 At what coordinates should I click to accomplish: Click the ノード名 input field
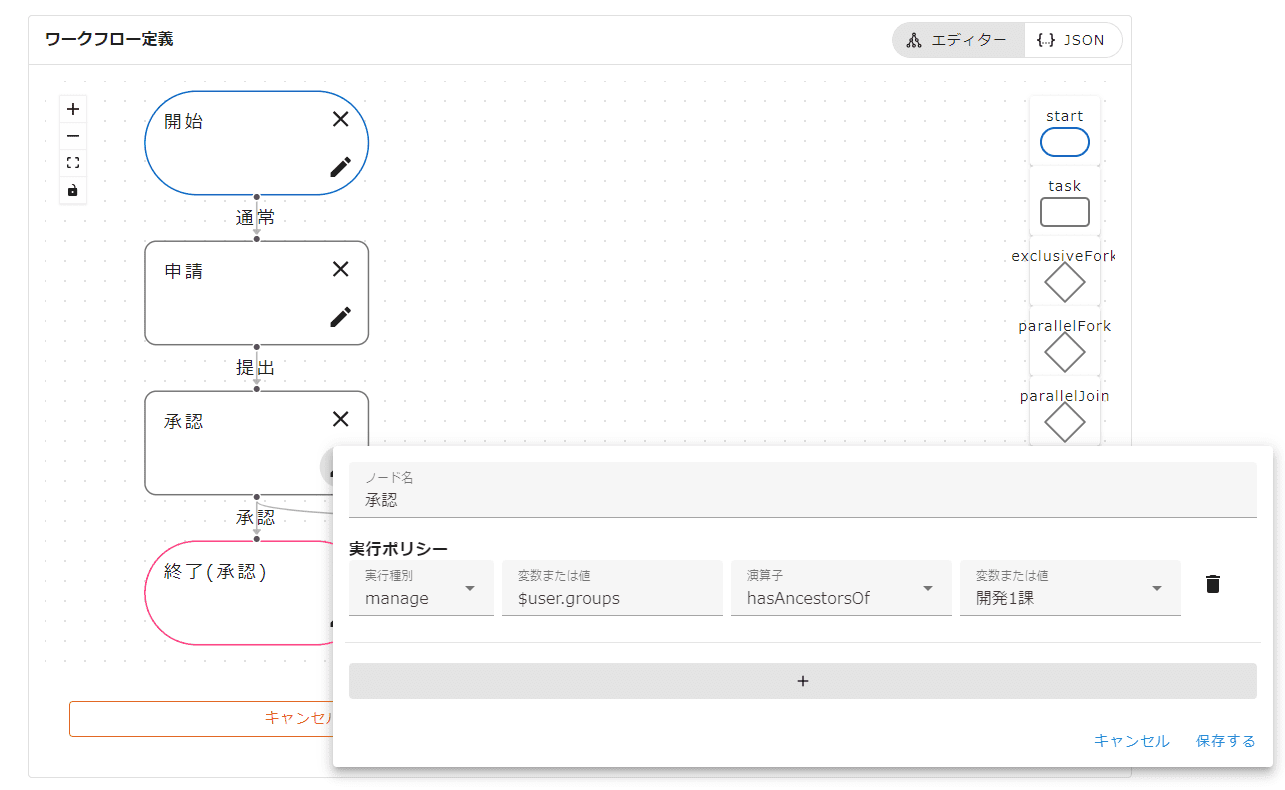pyautogui.click(x=802, y=499)
